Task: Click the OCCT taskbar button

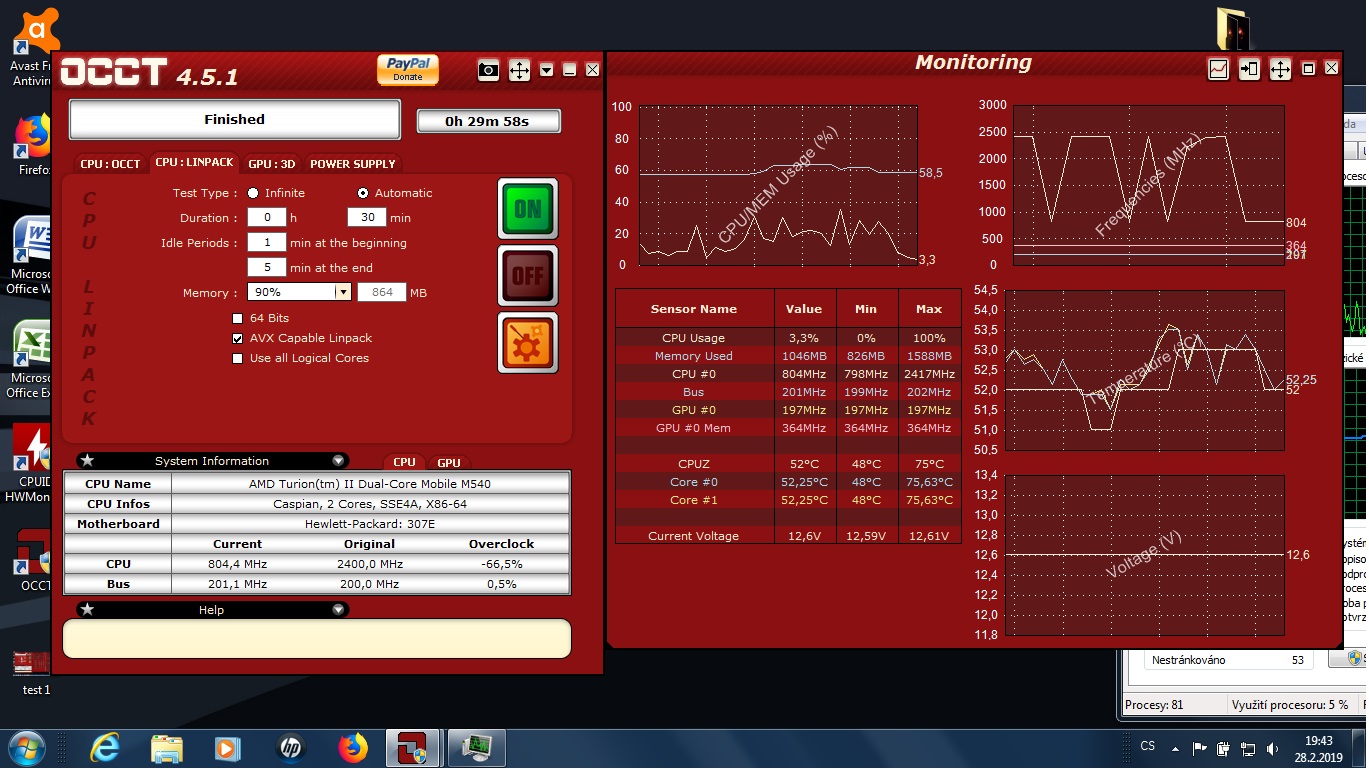Action: pyautogui.click(x=414, y=748)
